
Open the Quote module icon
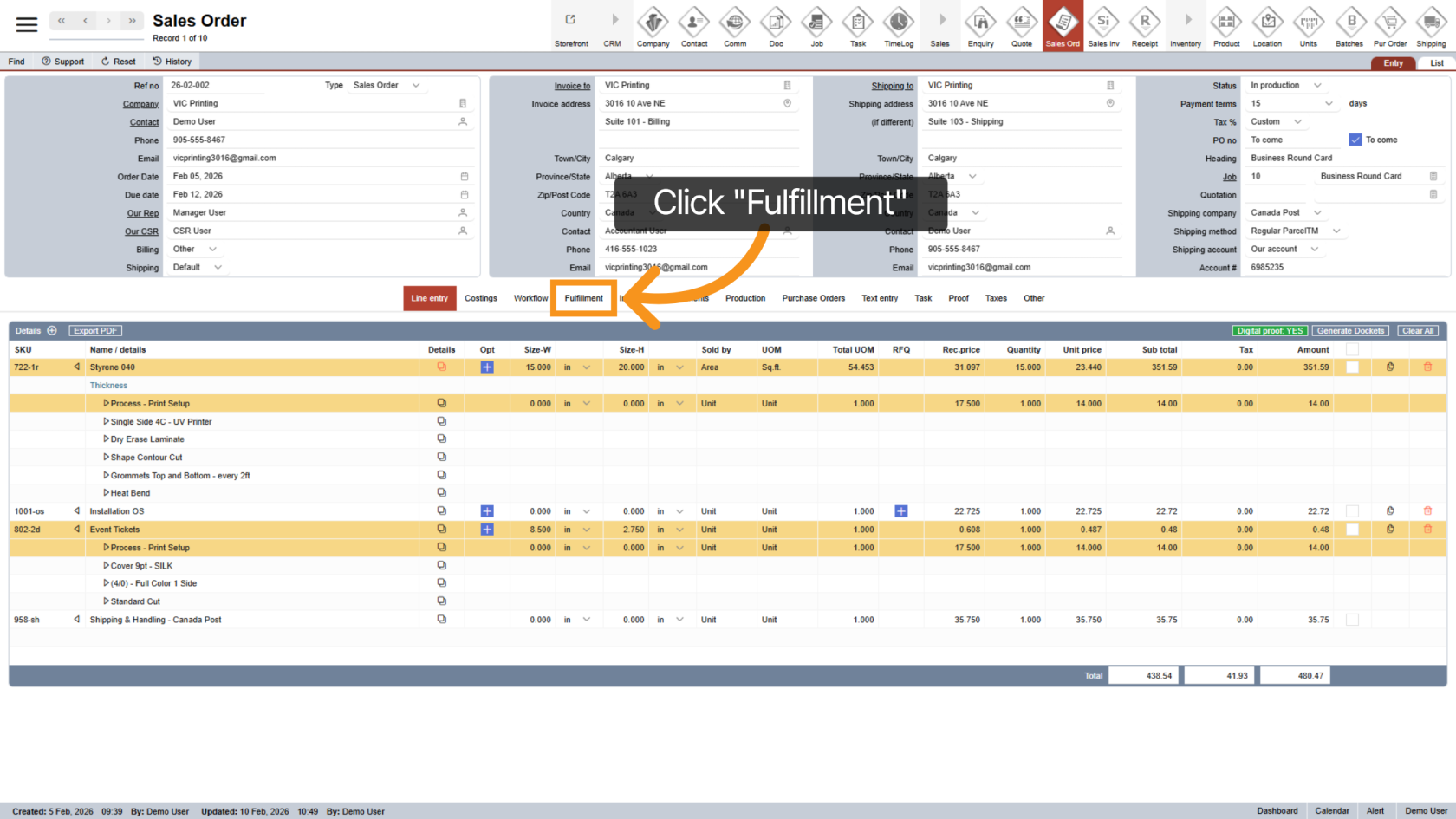click(x=1022, y=26)
